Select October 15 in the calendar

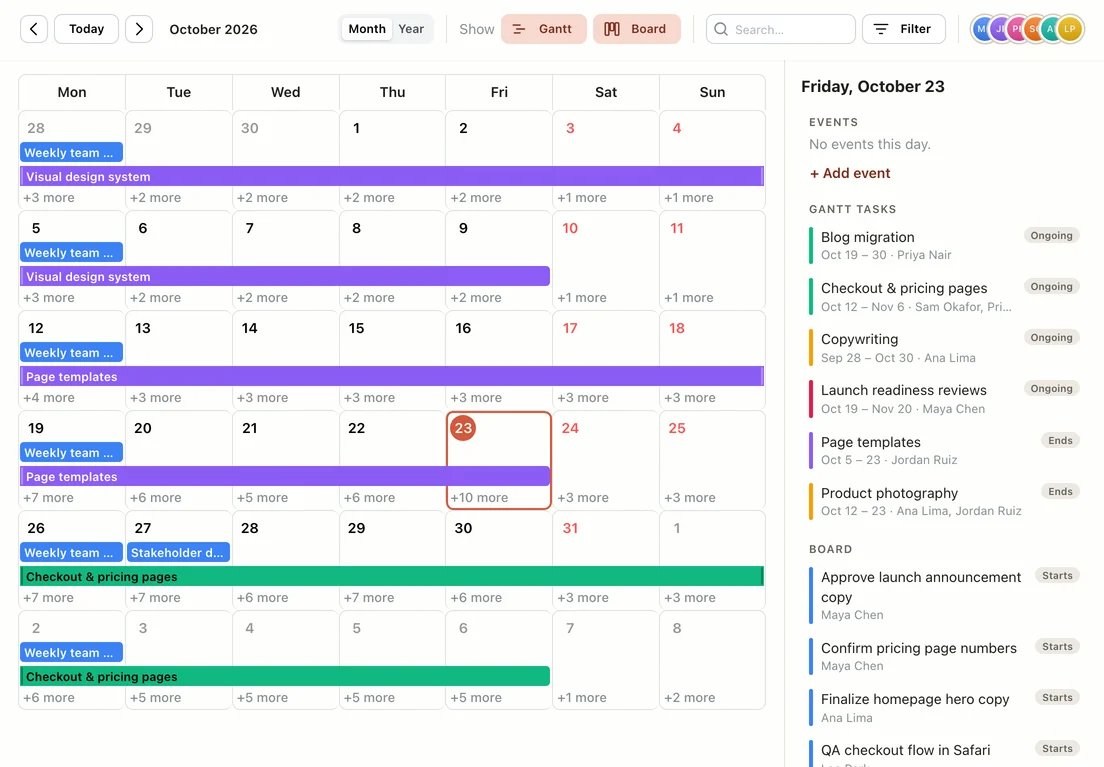[356, 328]
